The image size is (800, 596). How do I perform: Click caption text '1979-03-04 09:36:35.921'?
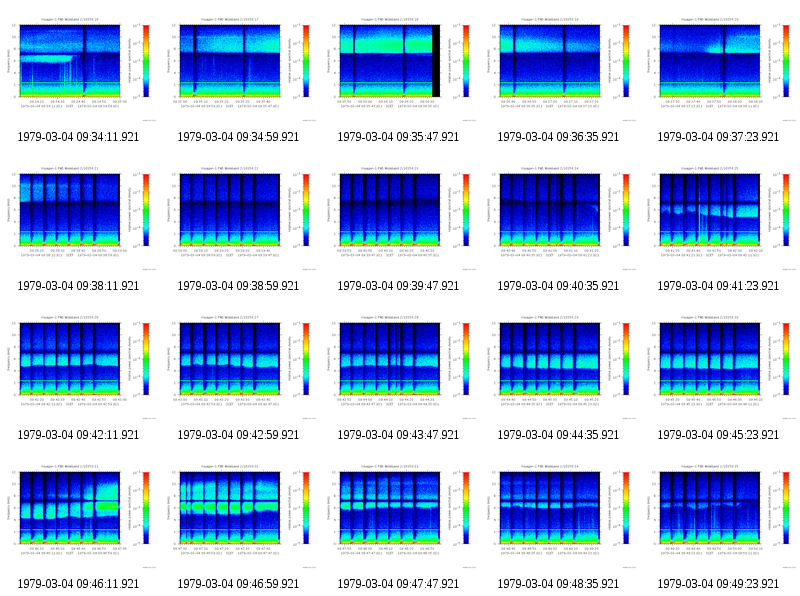click(x=559, y=137)
